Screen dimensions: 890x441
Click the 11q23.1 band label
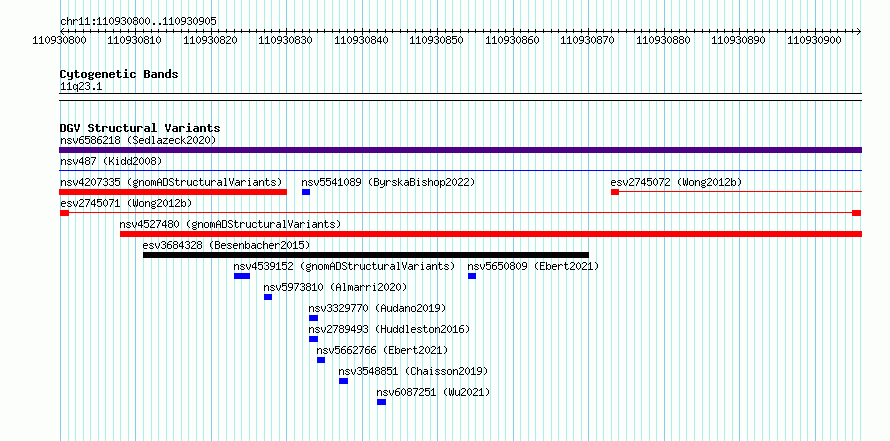pyautogui.click(x=81, y=87)
